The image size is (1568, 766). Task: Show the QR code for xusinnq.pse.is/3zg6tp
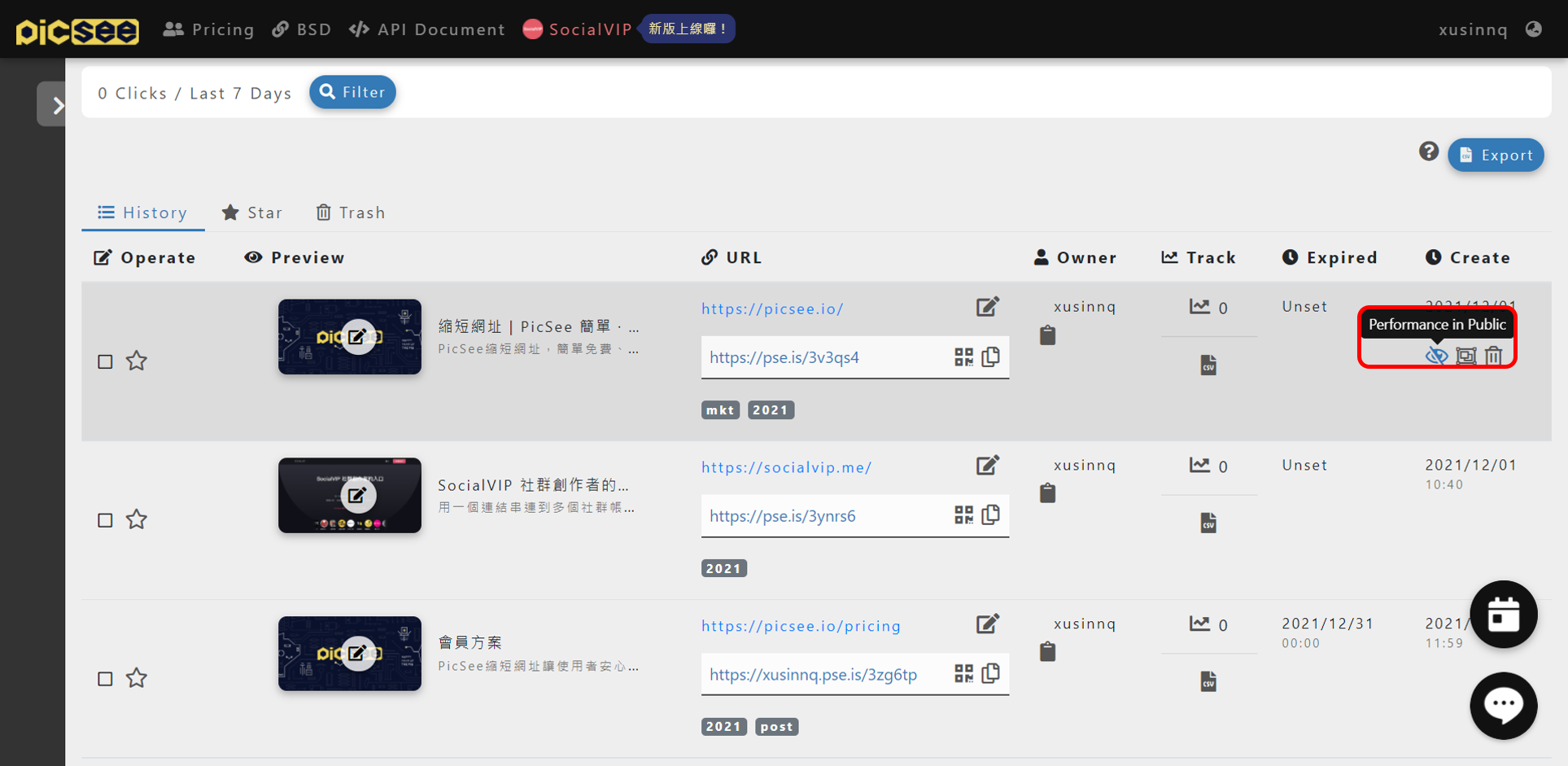(x=963, y=674)
